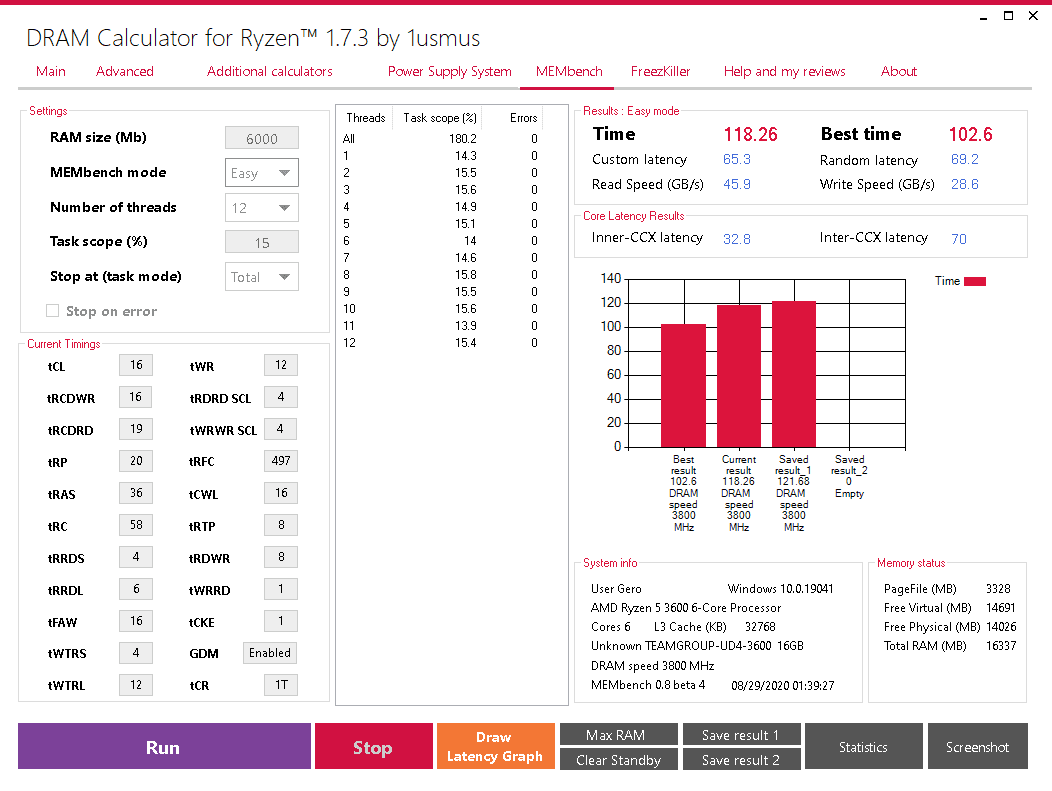Screen dimensions: 1052x791
Task: Start the benchmark with Run button
Action: click(164, 746)
